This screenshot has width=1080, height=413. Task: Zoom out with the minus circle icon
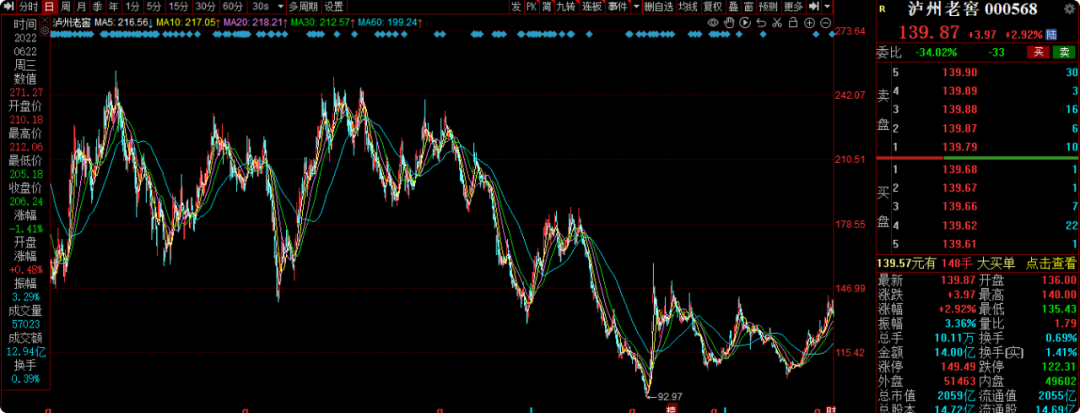825,23
